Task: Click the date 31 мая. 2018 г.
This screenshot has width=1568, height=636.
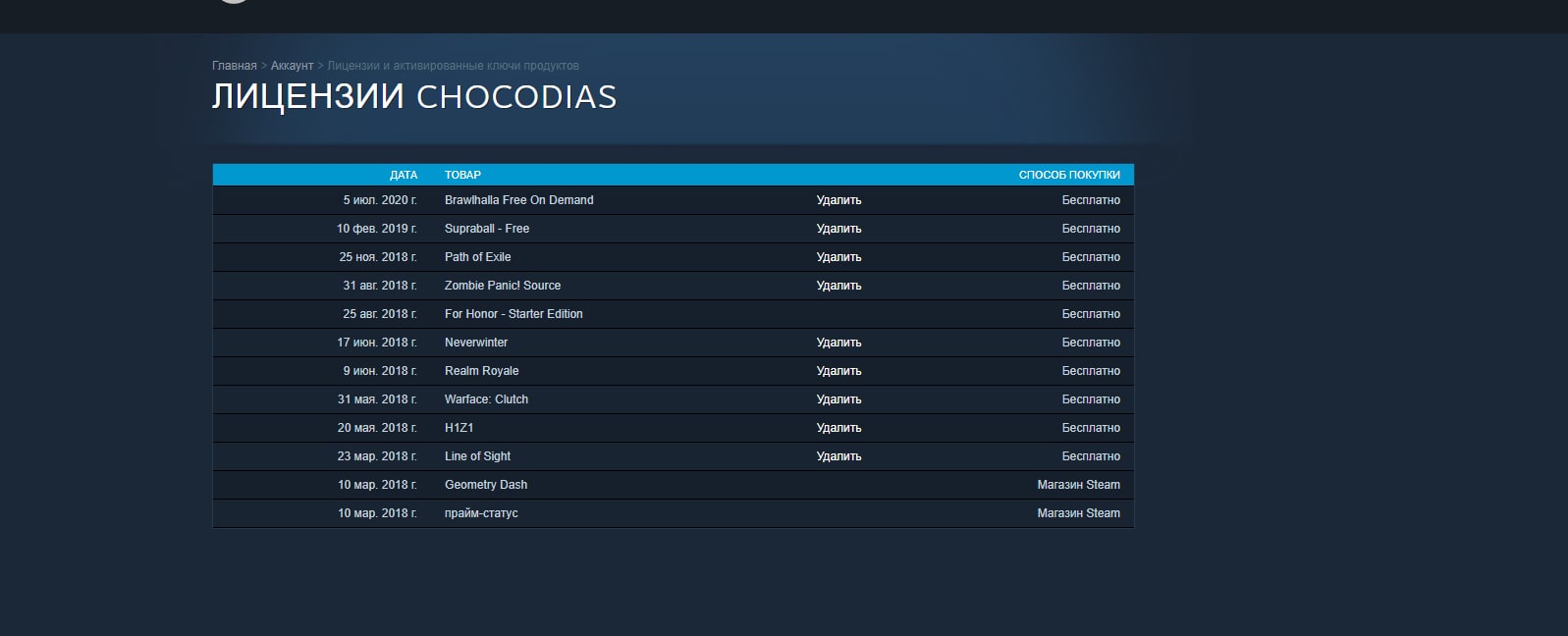Action: pyautogui.click(x=377, y=399)
